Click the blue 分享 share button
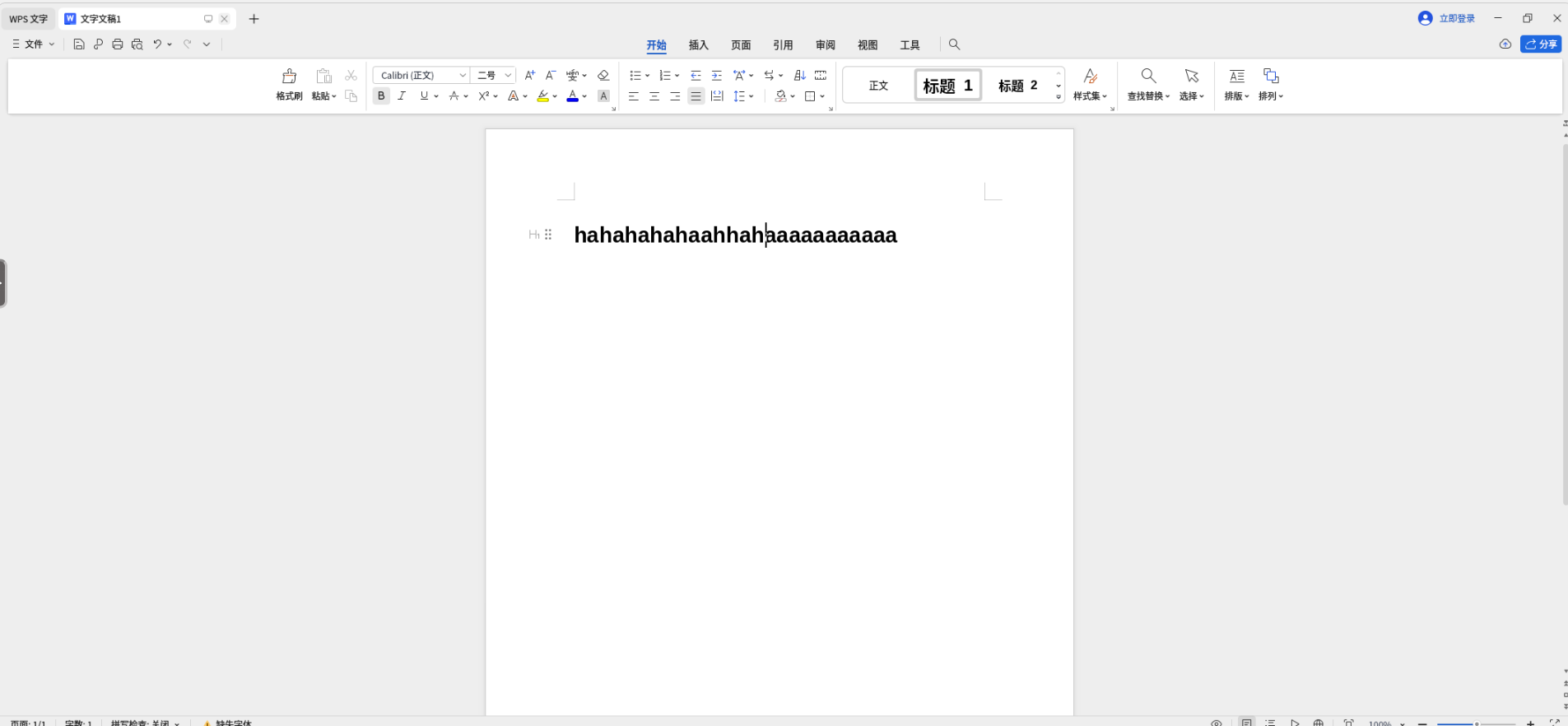This screenshot has width=1568, height=726. (1541, 44)
